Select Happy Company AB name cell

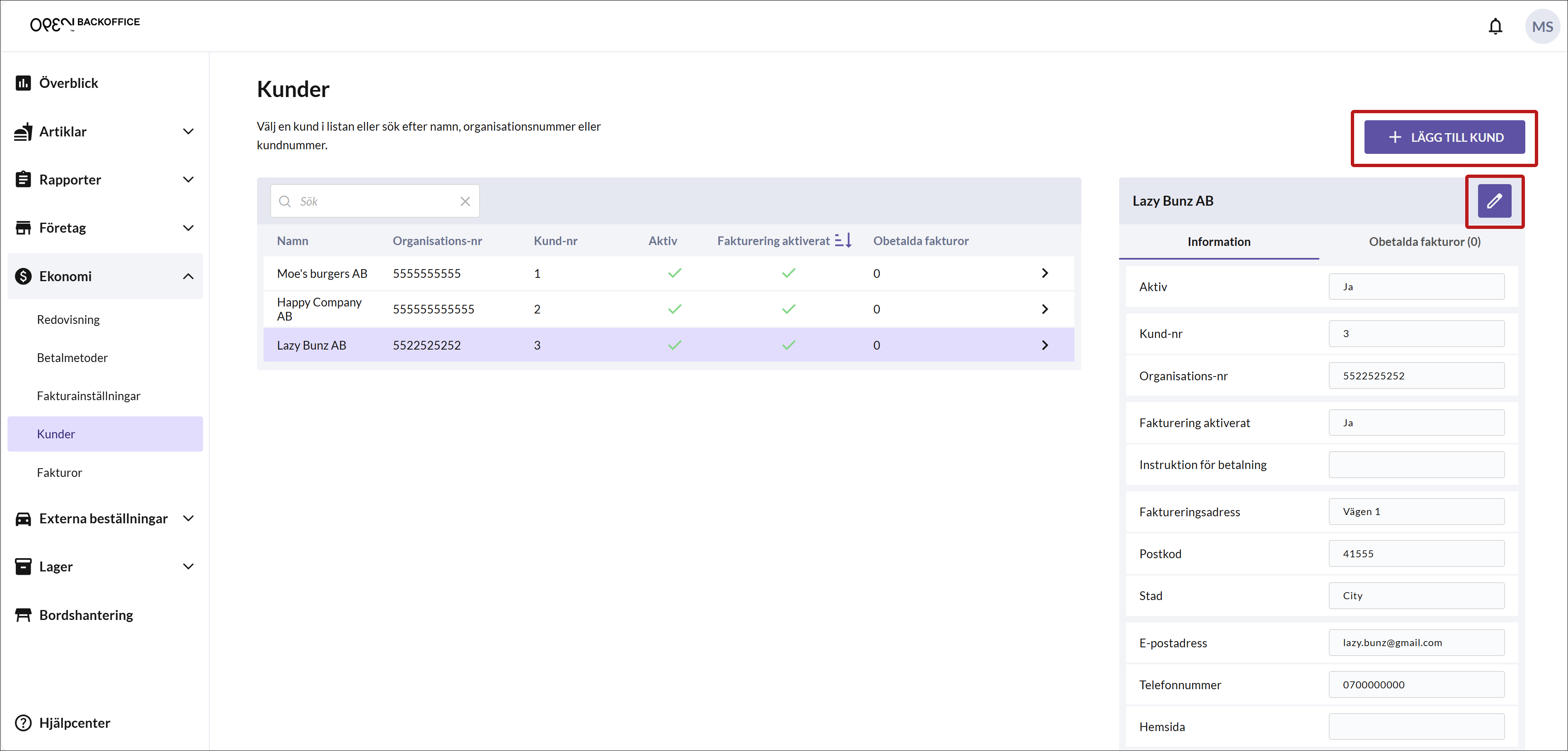click(319, 309)
